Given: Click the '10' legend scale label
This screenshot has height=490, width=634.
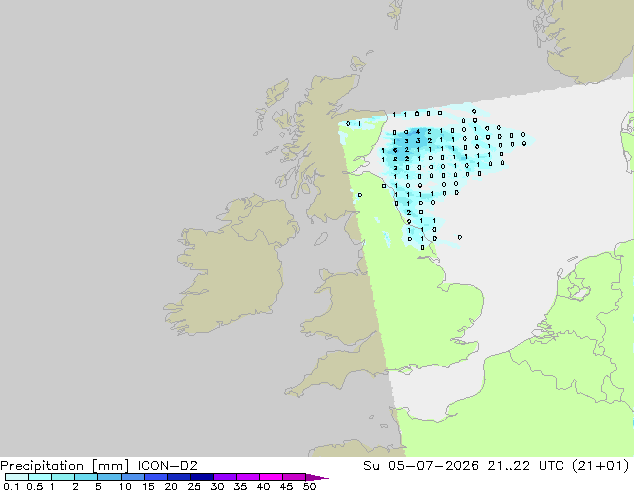Looking at the screenshot, I should (125, 486).
